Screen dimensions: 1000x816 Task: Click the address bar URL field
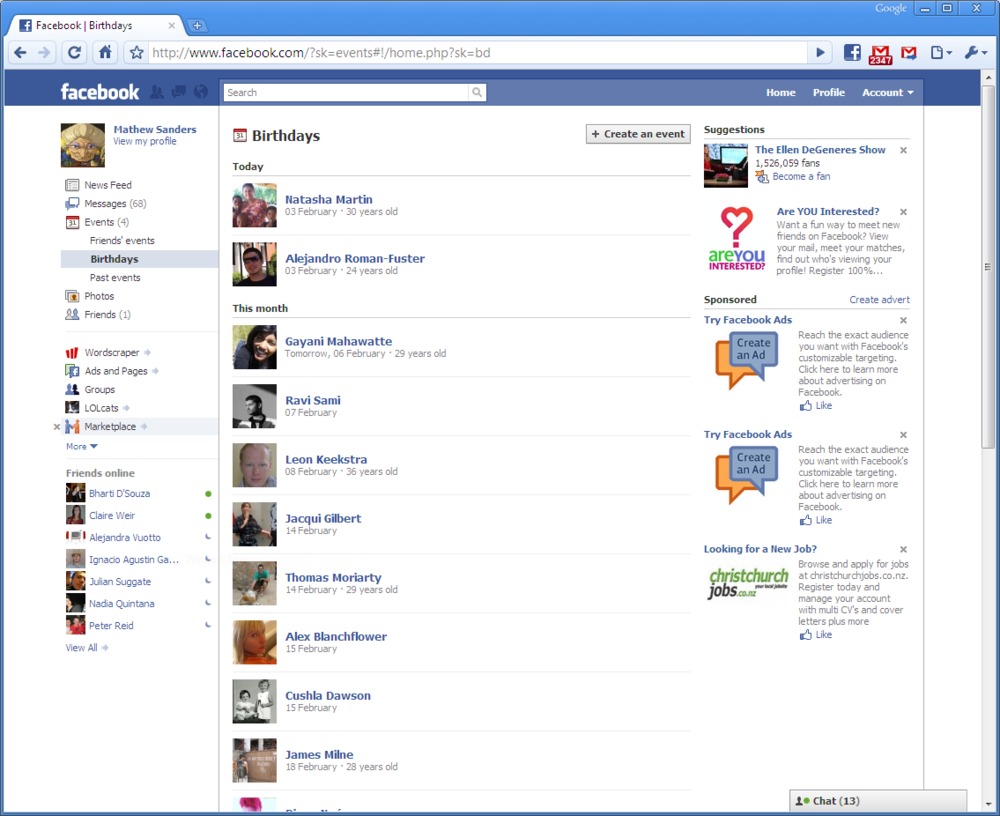pyautogui.click(x=478, y=53)
